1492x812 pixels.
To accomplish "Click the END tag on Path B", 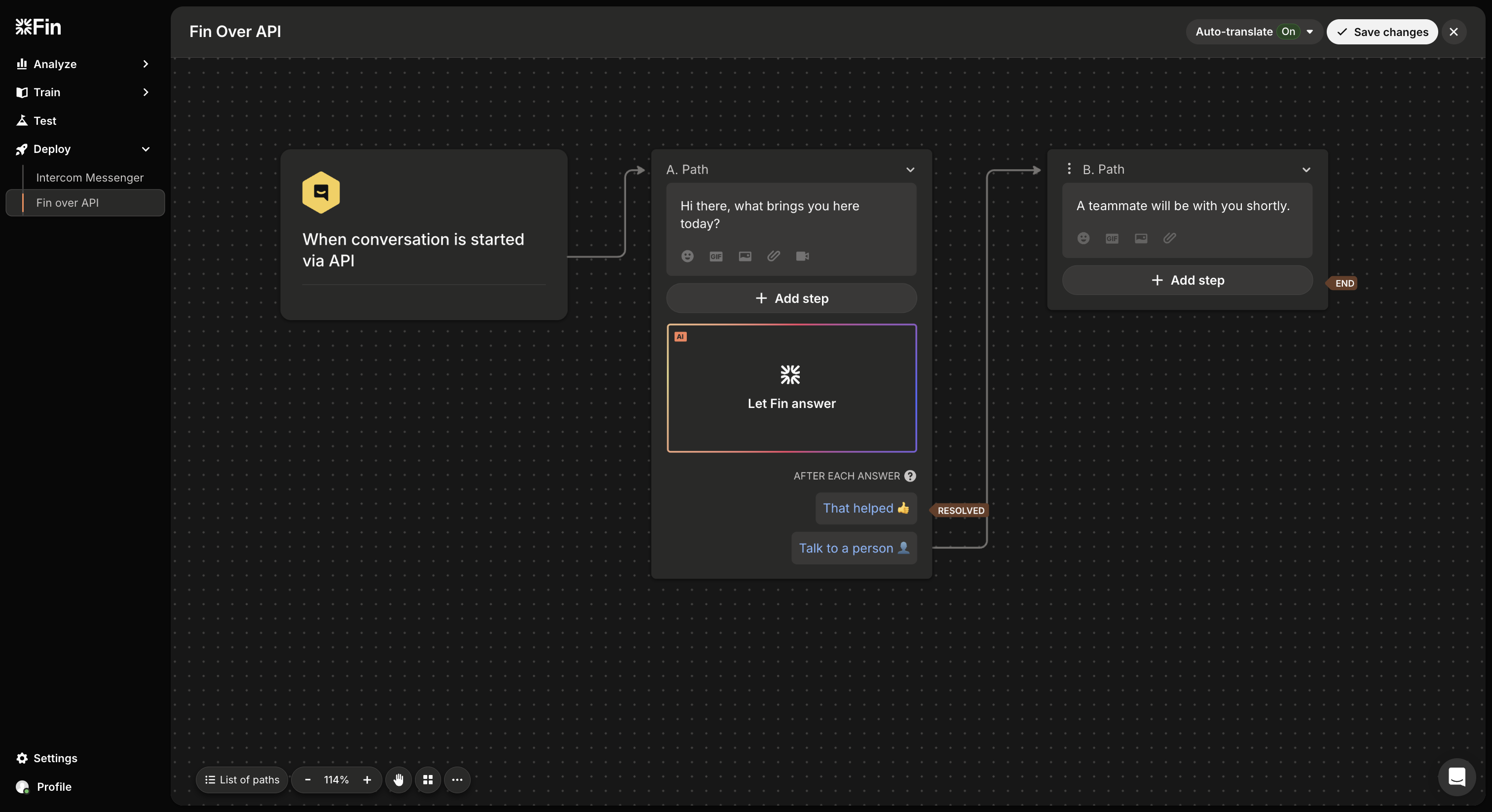I will 1343,283.
